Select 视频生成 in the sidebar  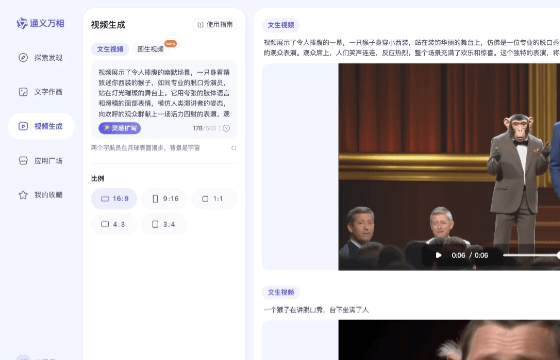point(41,126)
